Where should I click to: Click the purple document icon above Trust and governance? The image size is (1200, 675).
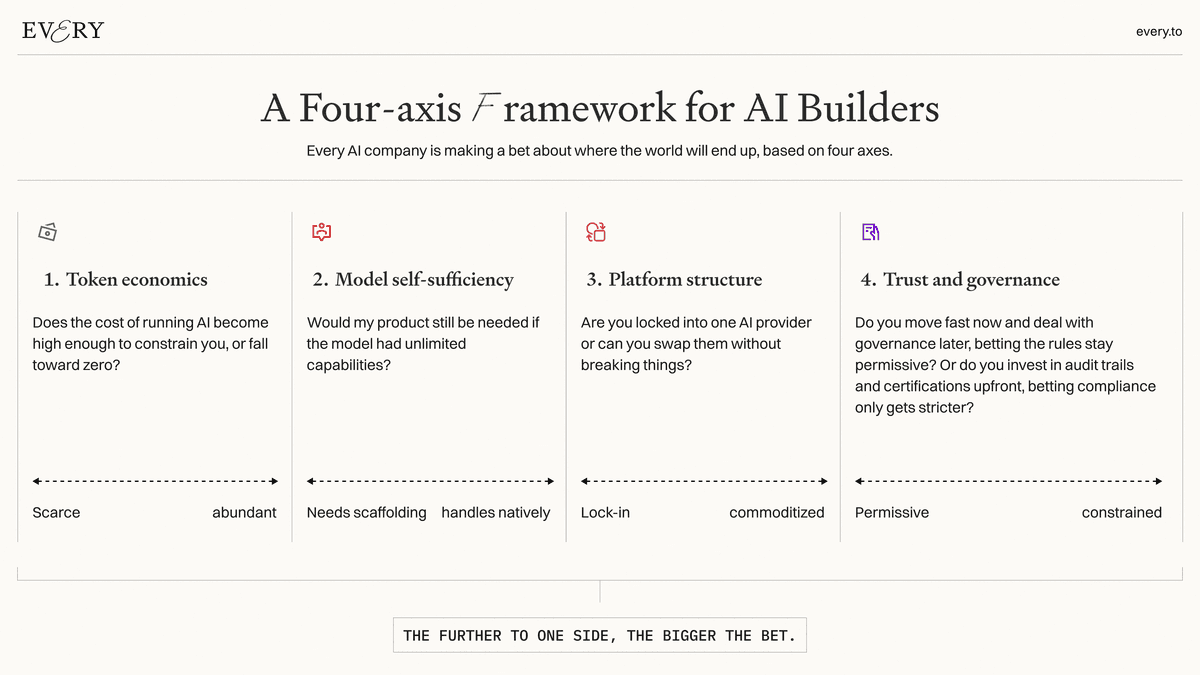[870, 232]
